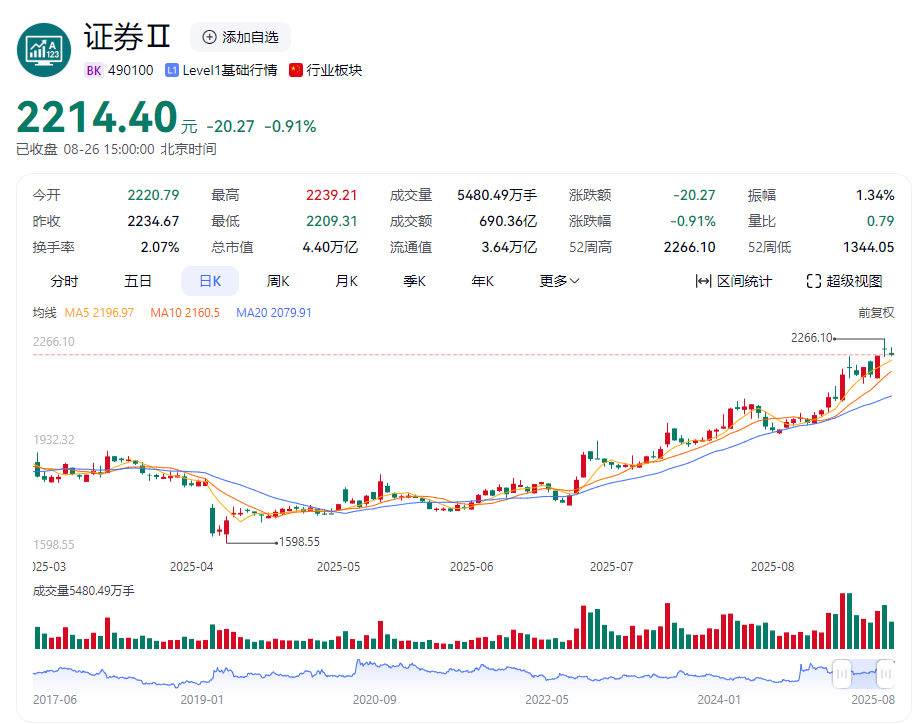Click the China flag icon
Viewport: 914px width, 724px height.
click(296, 70)
